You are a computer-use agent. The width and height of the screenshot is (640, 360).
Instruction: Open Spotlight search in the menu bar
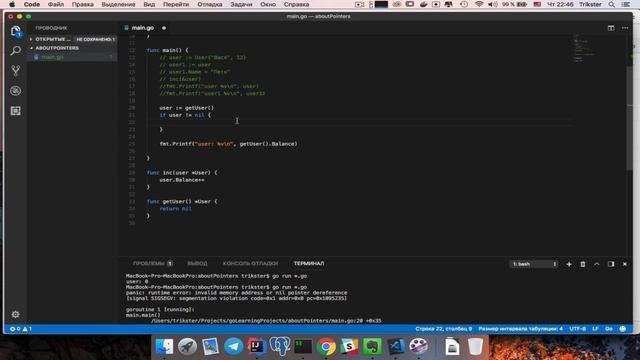tap(611, 4)
